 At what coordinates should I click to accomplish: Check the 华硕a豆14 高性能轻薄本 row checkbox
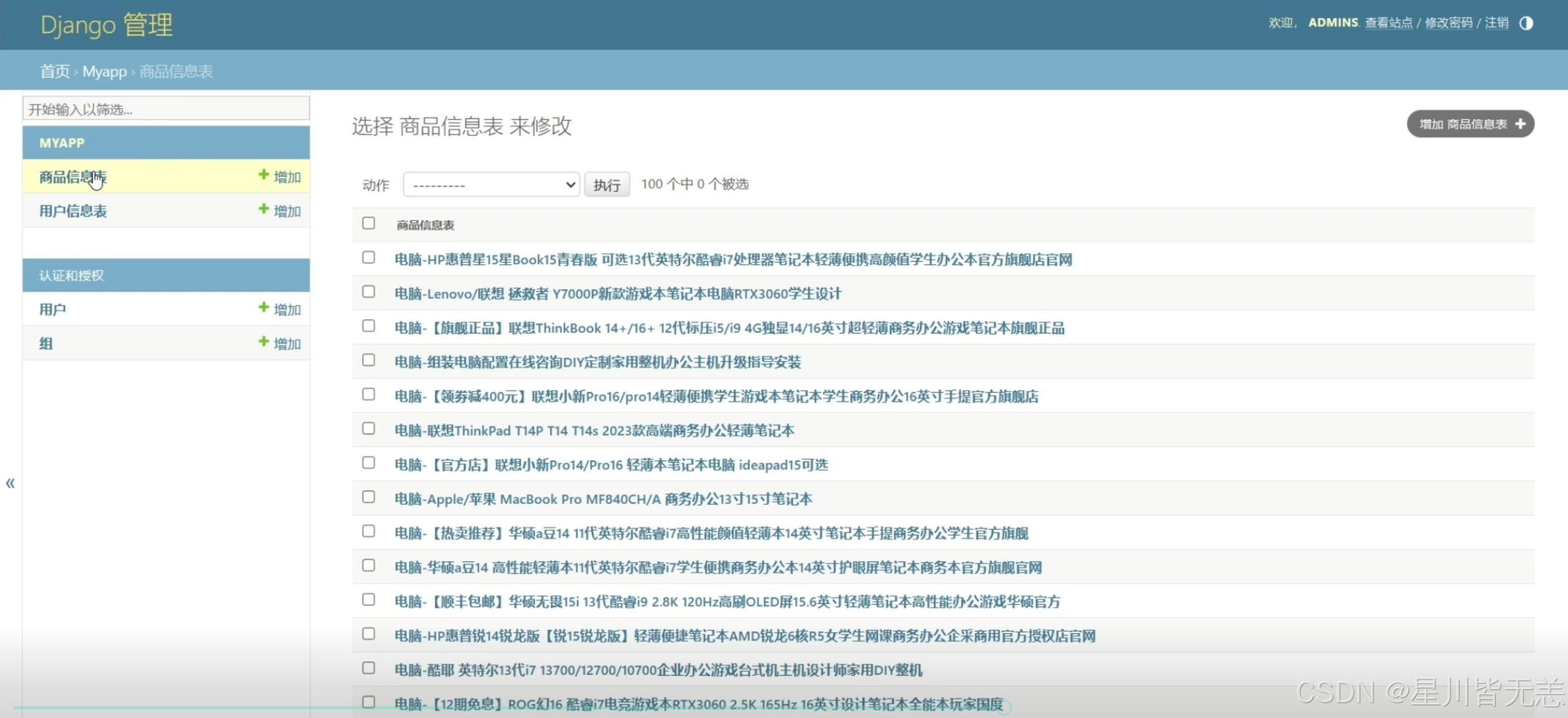[368, 566]
